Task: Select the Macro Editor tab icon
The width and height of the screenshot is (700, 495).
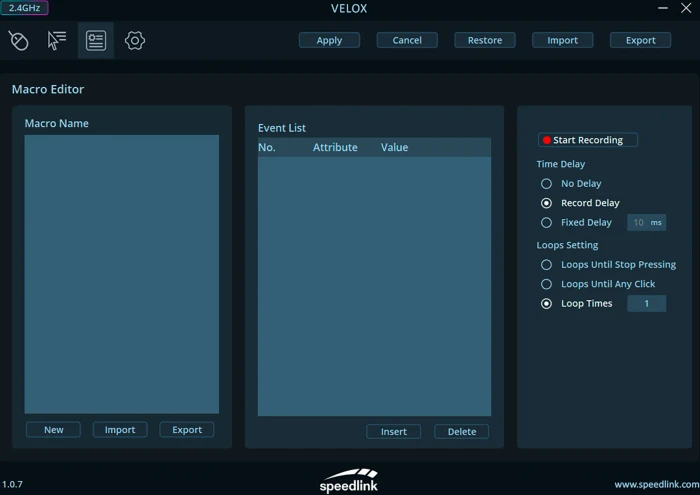Action: pyautogui.click(x=96, y=41)
